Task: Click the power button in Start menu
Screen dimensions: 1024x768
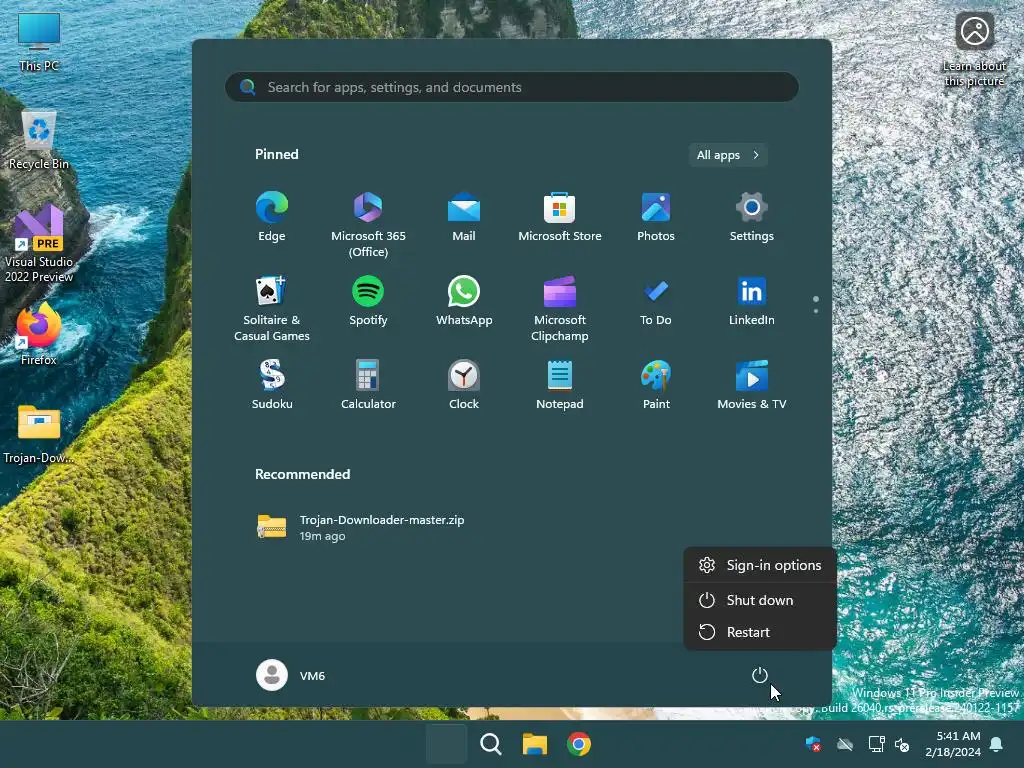Action: (760, 675)
